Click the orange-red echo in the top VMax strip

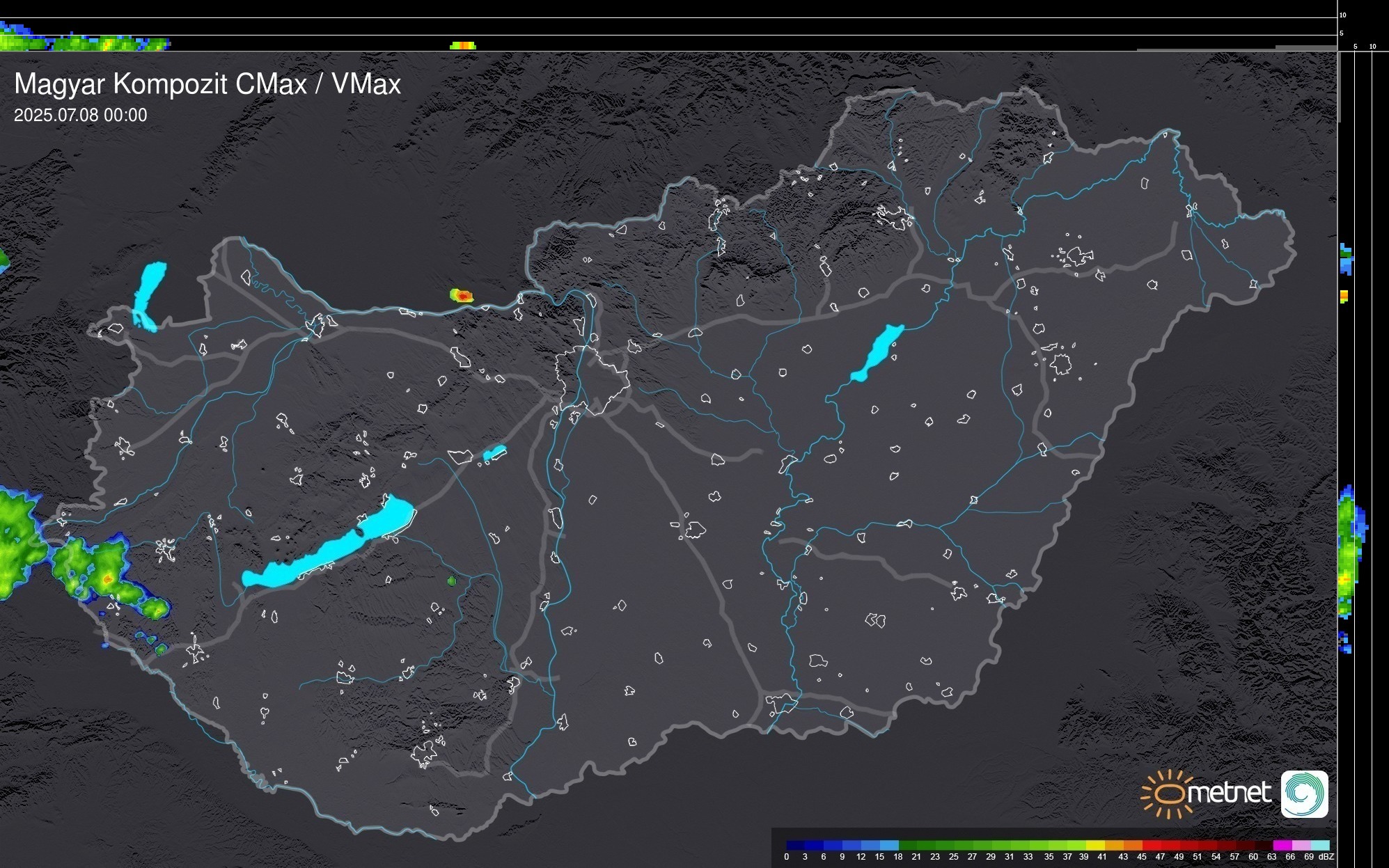(x=463, y=46)
